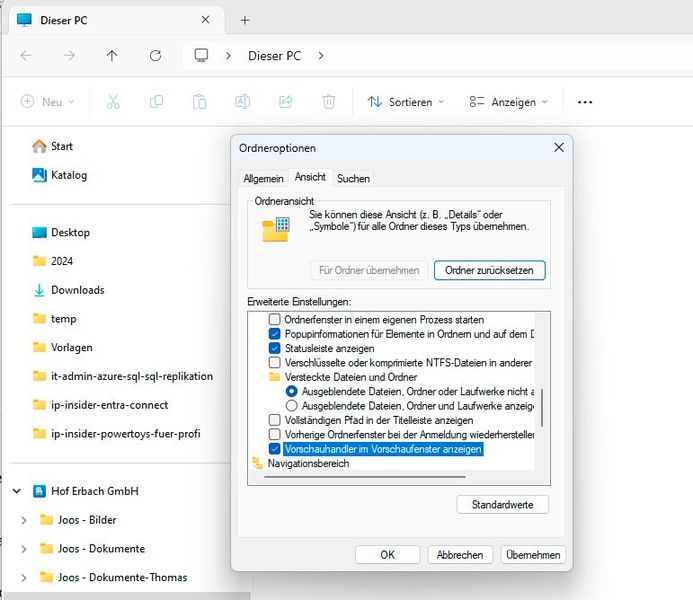Click Übernehmen to apply settings
693x600 pixels.
(x=533, y=555)
